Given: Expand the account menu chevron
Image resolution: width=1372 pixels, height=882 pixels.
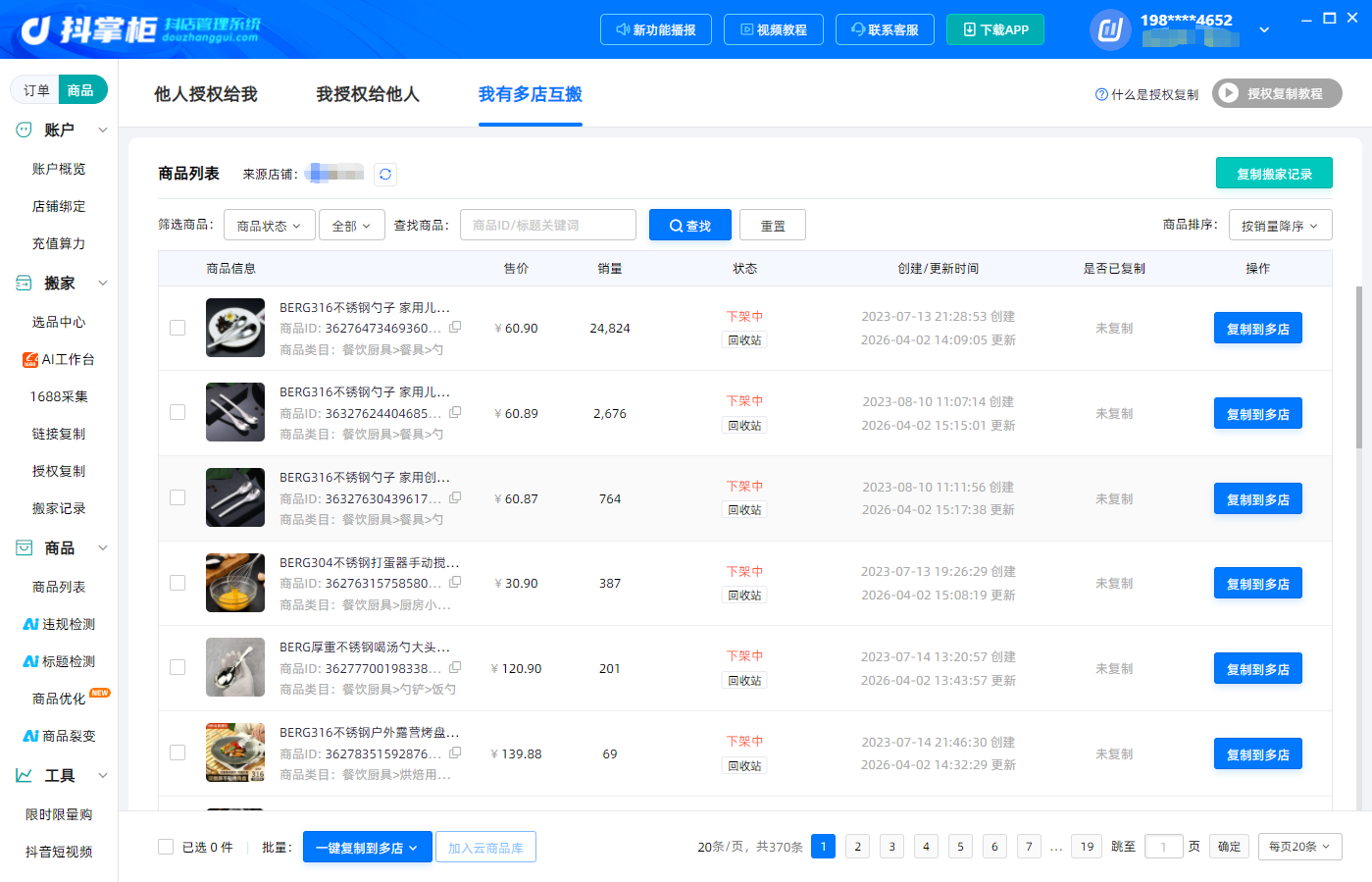Looking at the screenshot, I should click(1264, 29).
